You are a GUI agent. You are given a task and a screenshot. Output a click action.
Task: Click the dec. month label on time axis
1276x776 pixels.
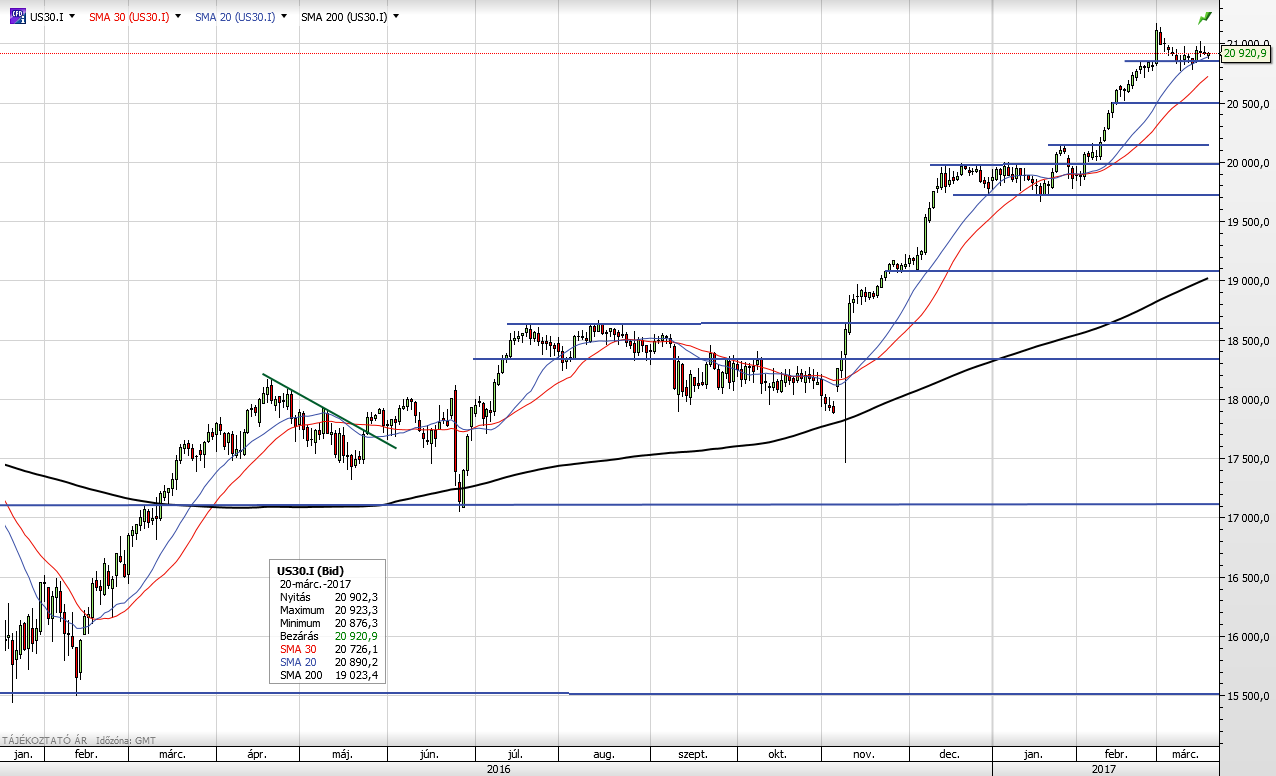pyautogui.click(x=949, y=755)
